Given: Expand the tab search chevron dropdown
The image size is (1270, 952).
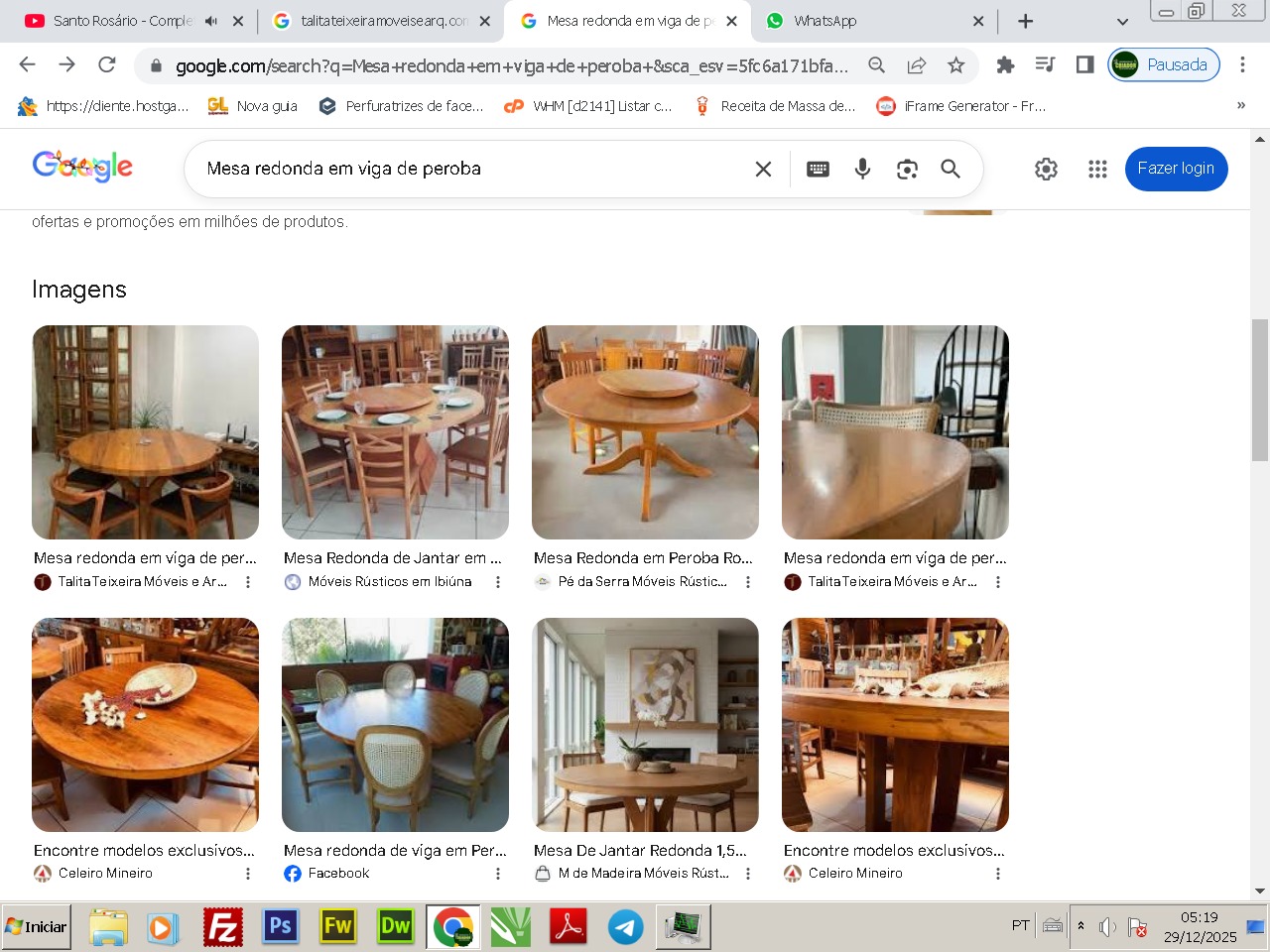Looking at the screenshot, I should click(1122, 21).
